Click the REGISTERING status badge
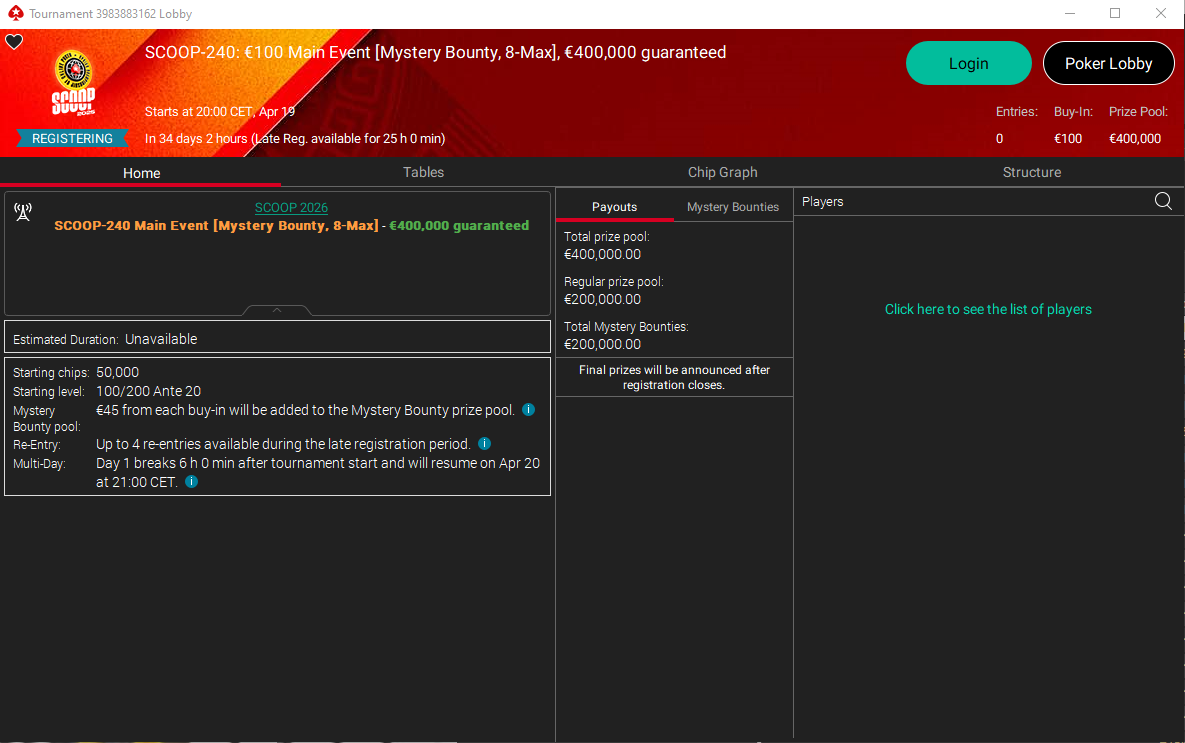1185x743 pixels. click(x=72, y=138)
